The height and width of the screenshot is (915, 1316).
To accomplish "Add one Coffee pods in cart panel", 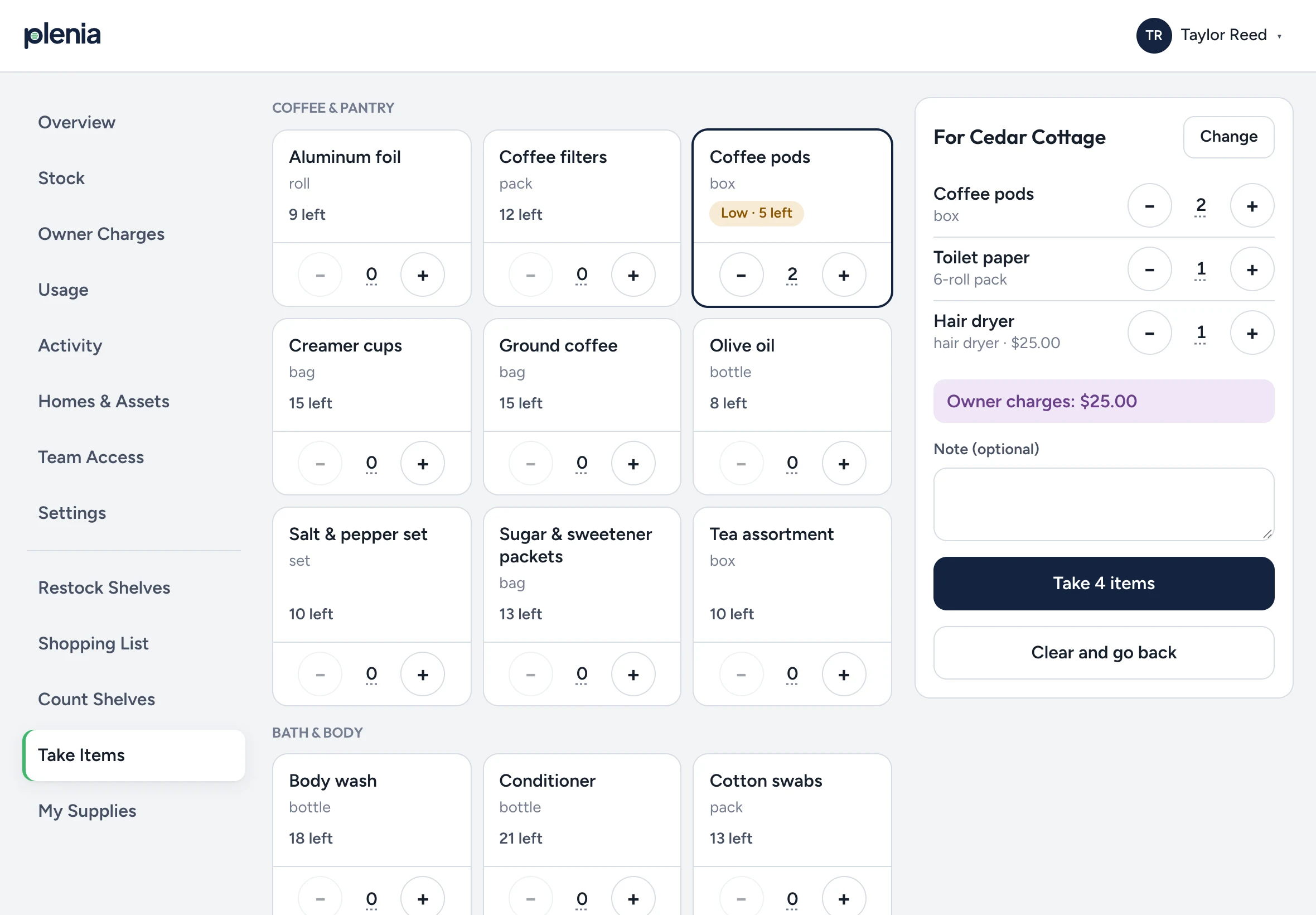I will click(1252, 206).
